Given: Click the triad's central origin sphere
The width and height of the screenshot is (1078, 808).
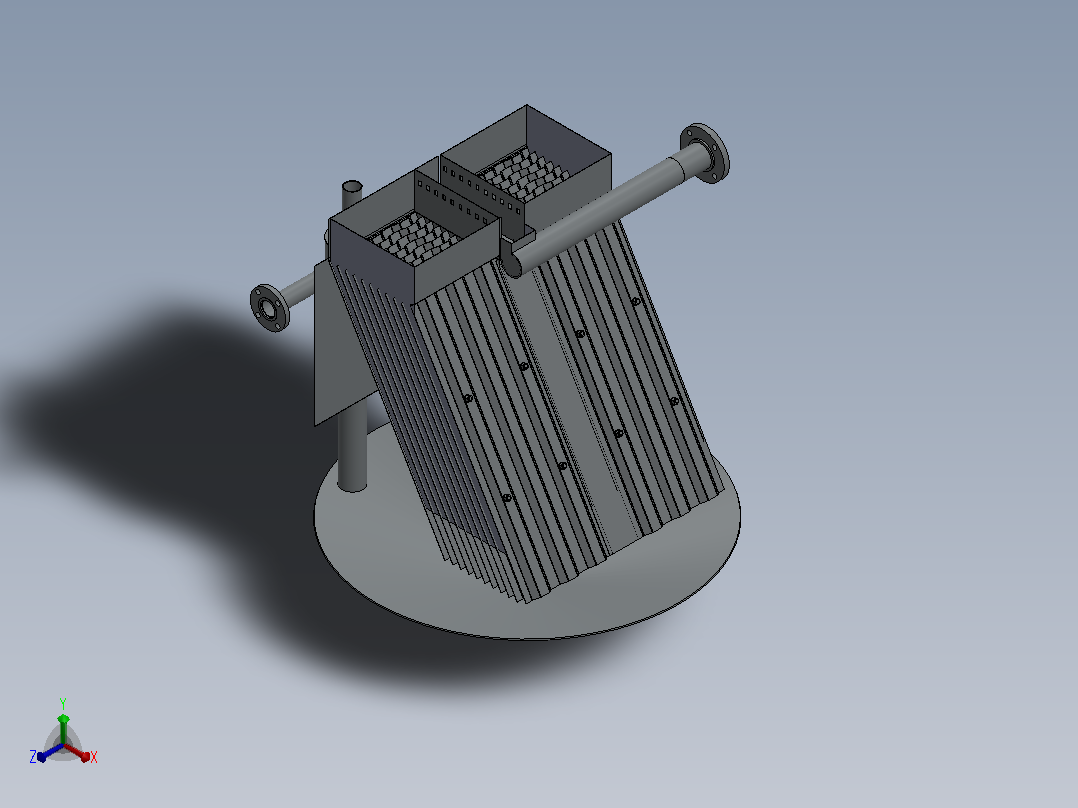Looking at the screenshot, I should (63, 745).
